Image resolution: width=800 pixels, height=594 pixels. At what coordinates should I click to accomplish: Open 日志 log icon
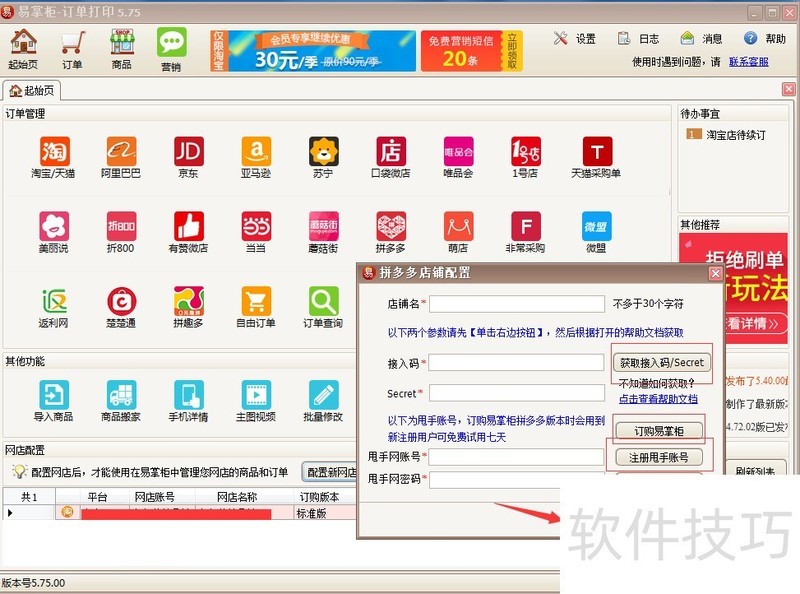pyautogui.click(x=638, y=39)
